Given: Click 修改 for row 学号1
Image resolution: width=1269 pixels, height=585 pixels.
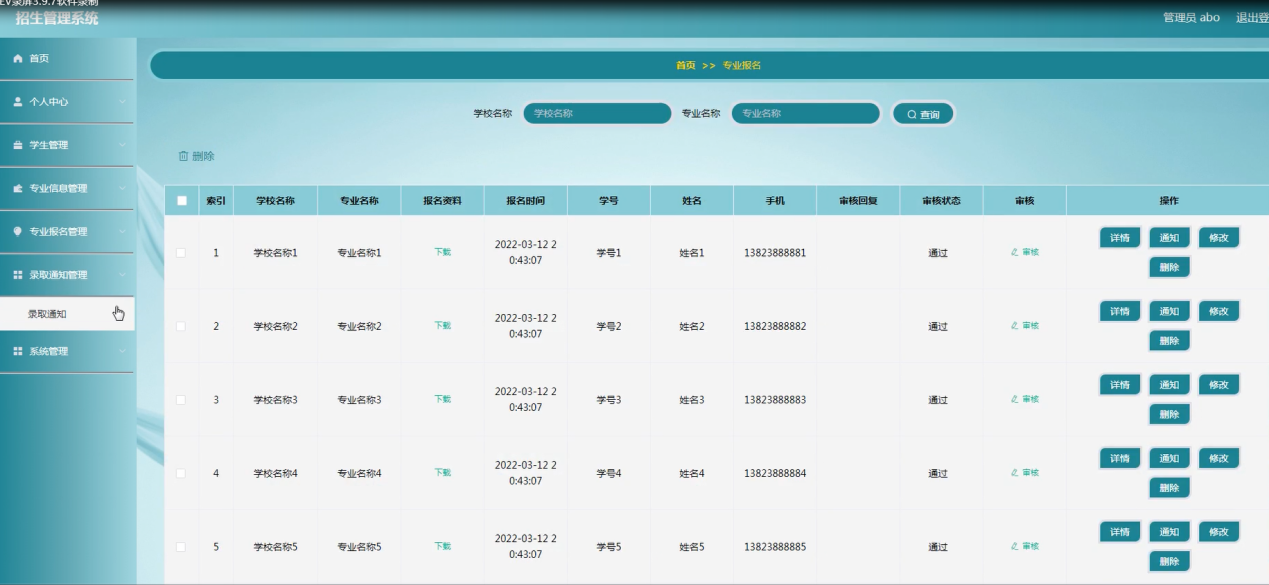Looking at the screenshot, I should pyautogui.click(x=1218, y=238).
